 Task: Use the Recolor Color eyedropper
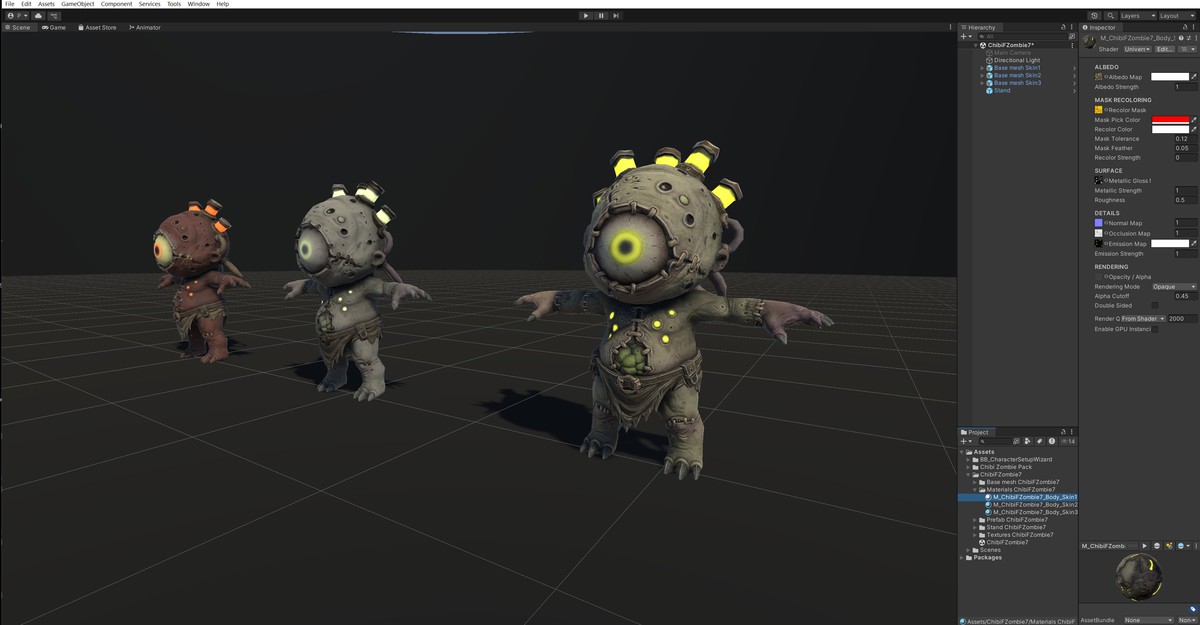[x=1193, y=129]
